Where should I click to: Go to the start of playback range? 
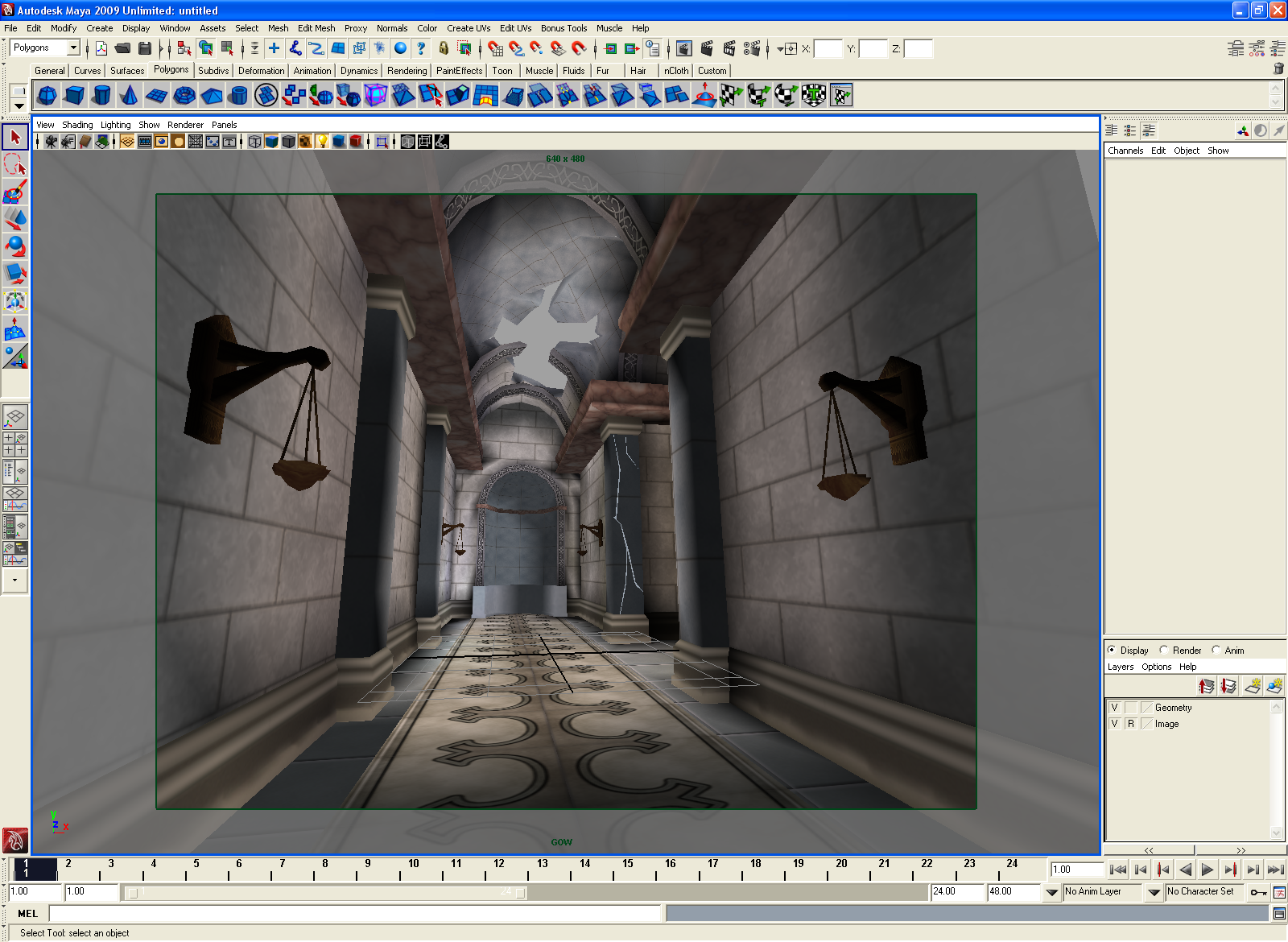[1117, 870]
